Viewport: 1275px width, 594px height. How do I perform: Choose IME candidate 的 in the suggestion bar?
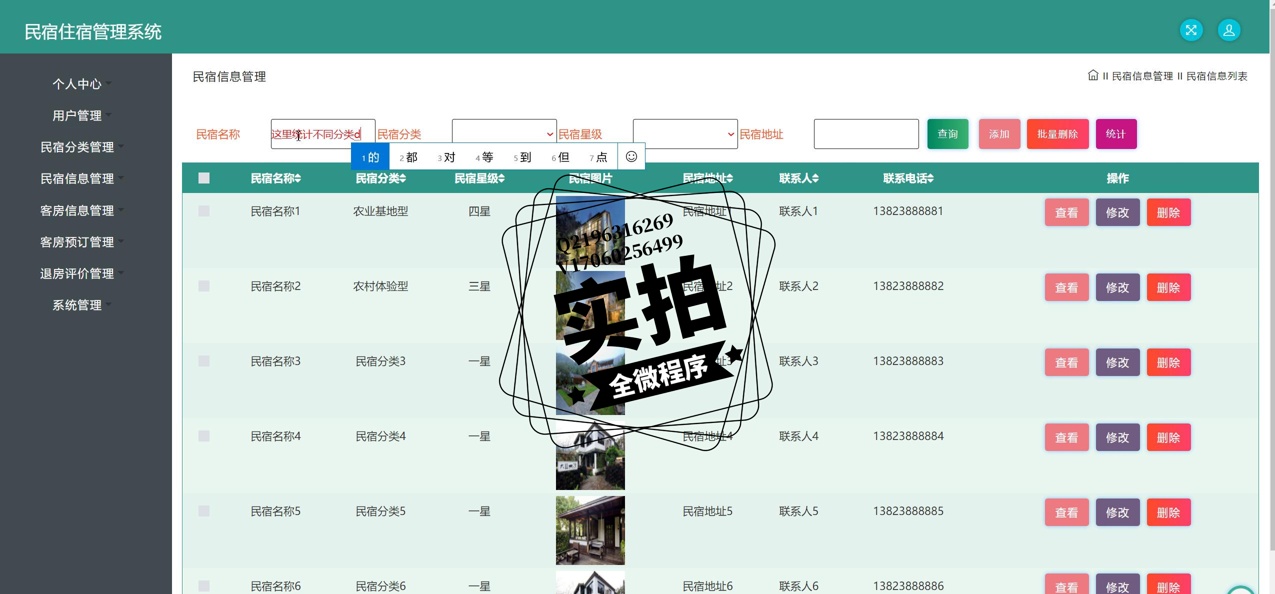click(x=370, y=157)
